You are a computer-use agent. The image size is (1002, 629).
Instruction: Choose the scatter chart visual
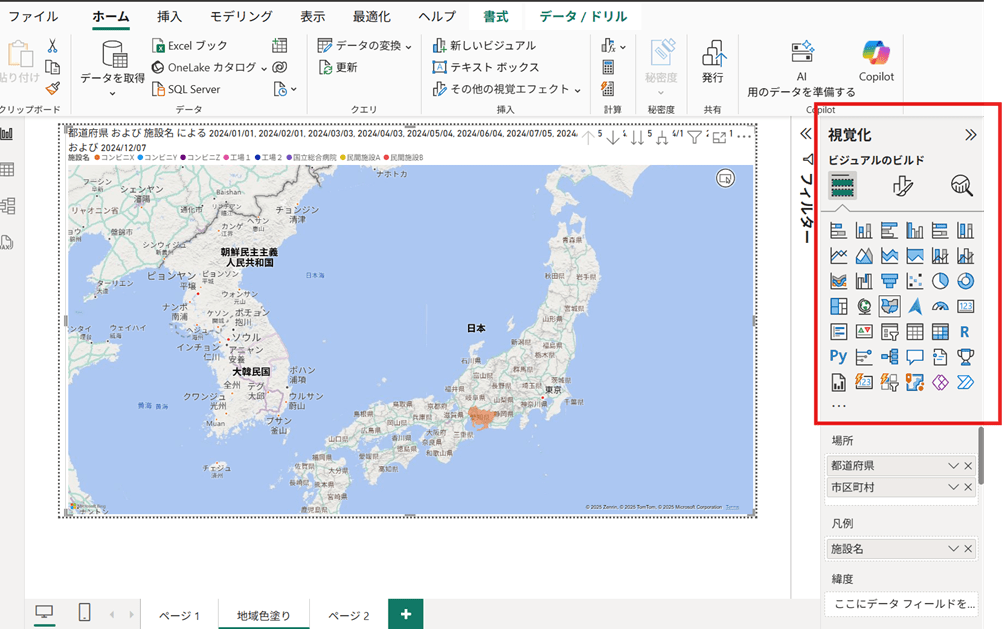[915, 281]
